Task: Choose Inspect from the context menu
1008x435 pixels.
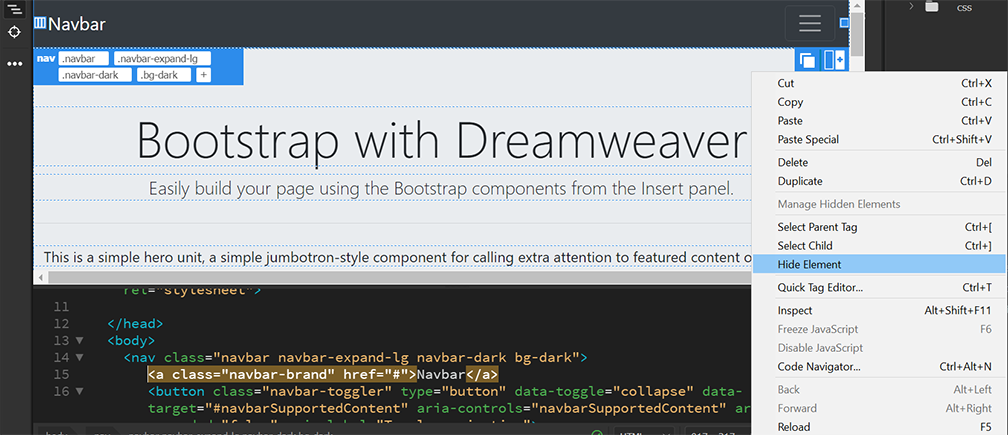Action: 878,310
